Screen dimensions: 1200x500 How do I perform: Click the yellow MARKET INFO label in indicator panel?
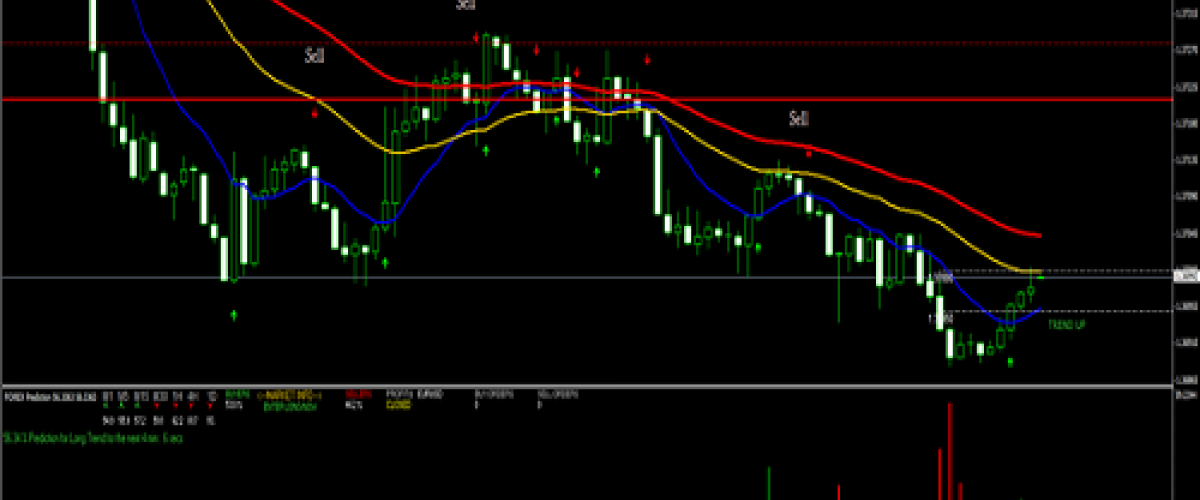tap(290, 394)
